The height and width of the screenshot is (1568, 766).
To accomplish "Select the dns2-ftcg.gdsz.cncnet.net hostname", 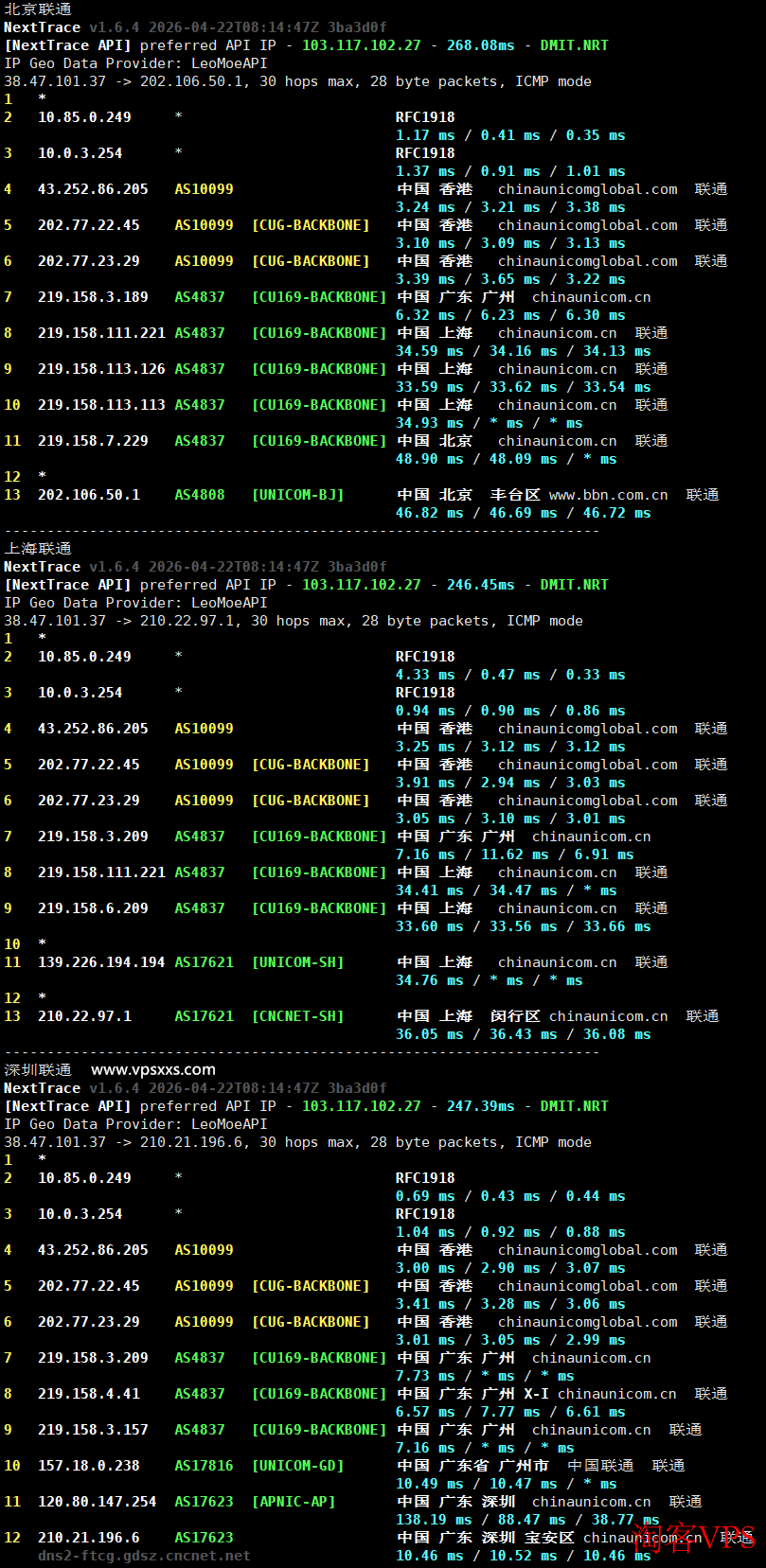I will point(144,1556).
